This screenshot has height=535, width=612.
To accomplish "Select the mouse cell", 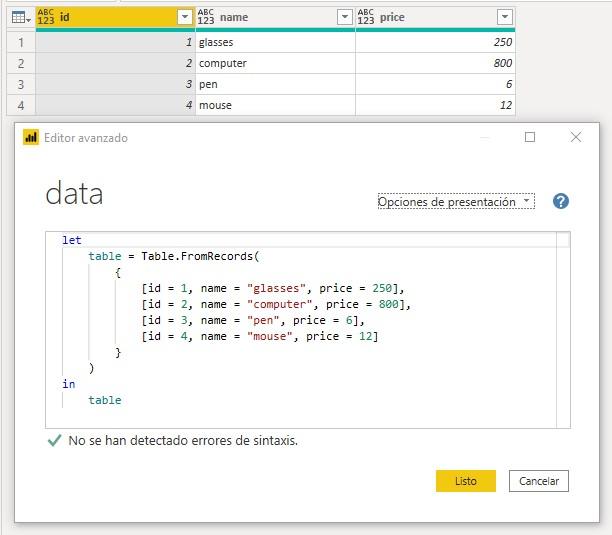I will (275, 105).
